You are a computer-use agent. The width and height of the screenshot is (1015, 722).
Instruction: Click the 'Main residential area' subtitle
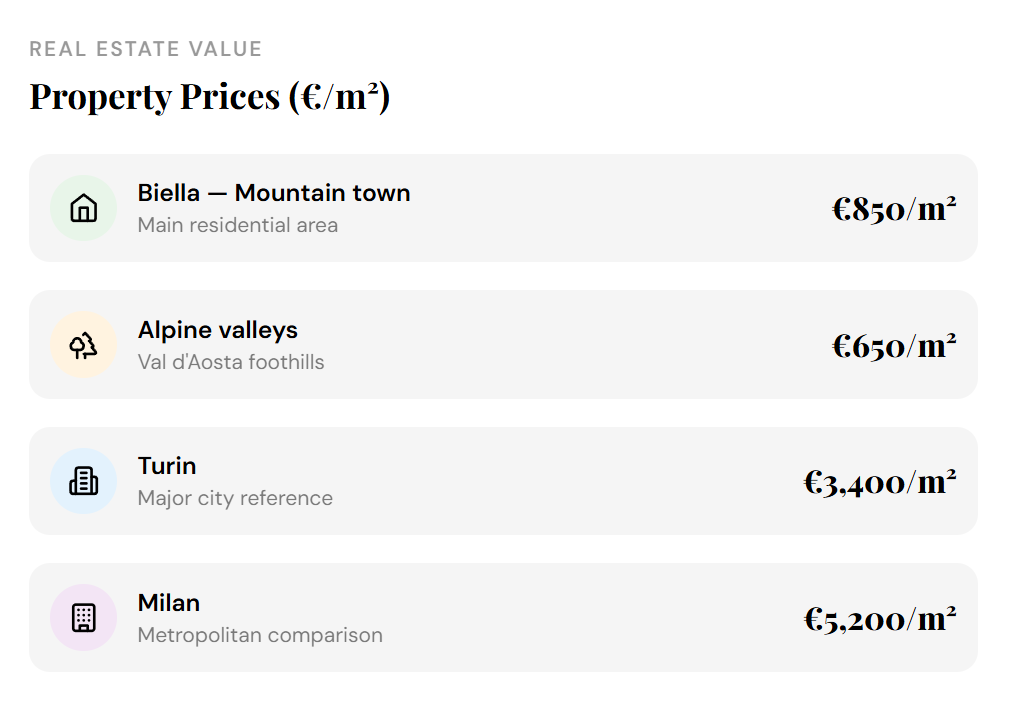[238, 225]
